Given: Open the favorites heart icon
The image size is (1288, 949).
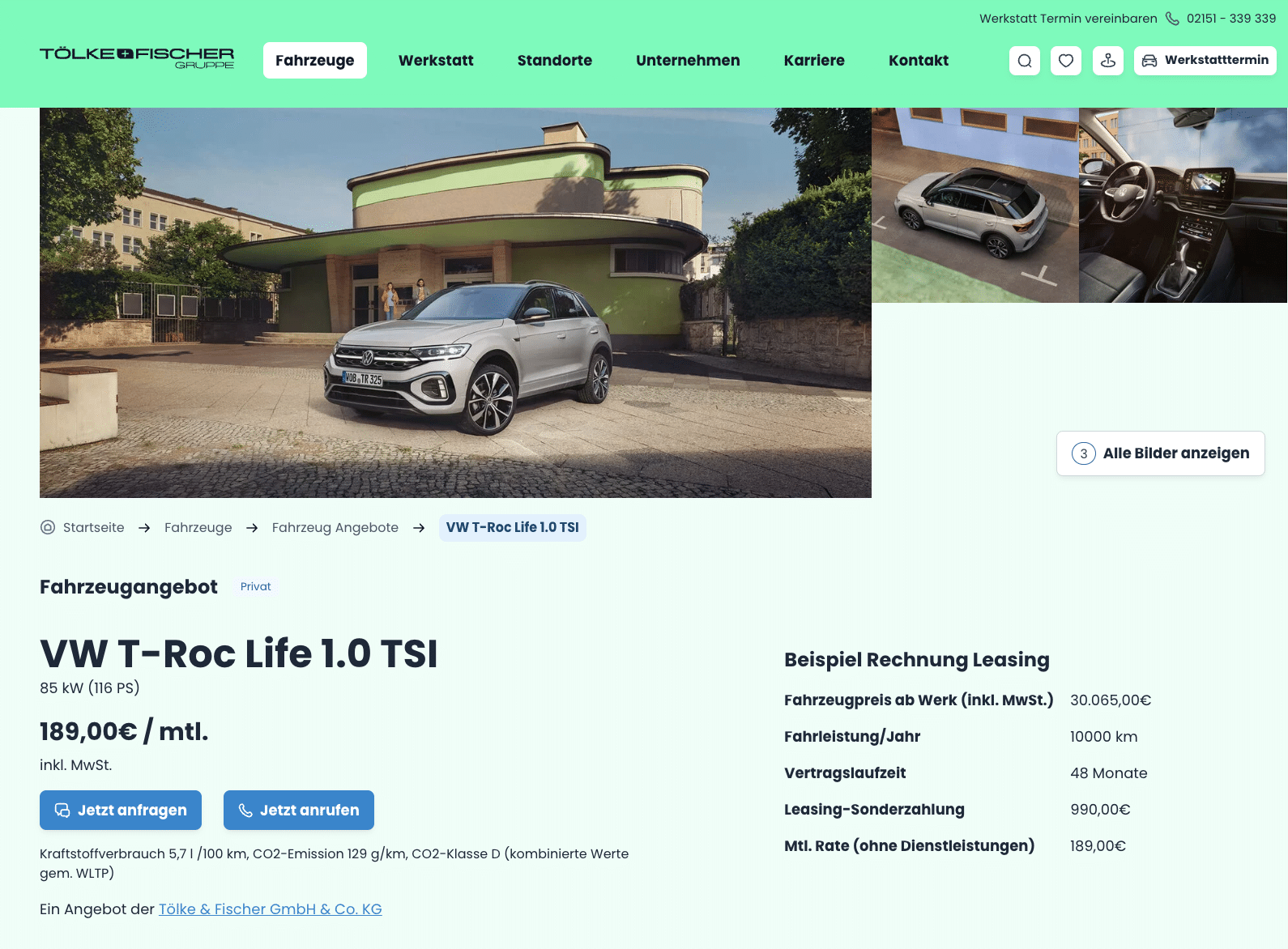Looking at the screenshot, I should (1066, 61).
